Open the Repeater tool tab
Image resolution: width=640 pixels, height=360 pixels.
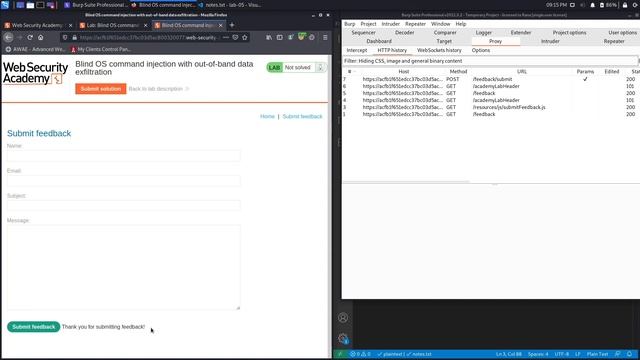[614, 41]
